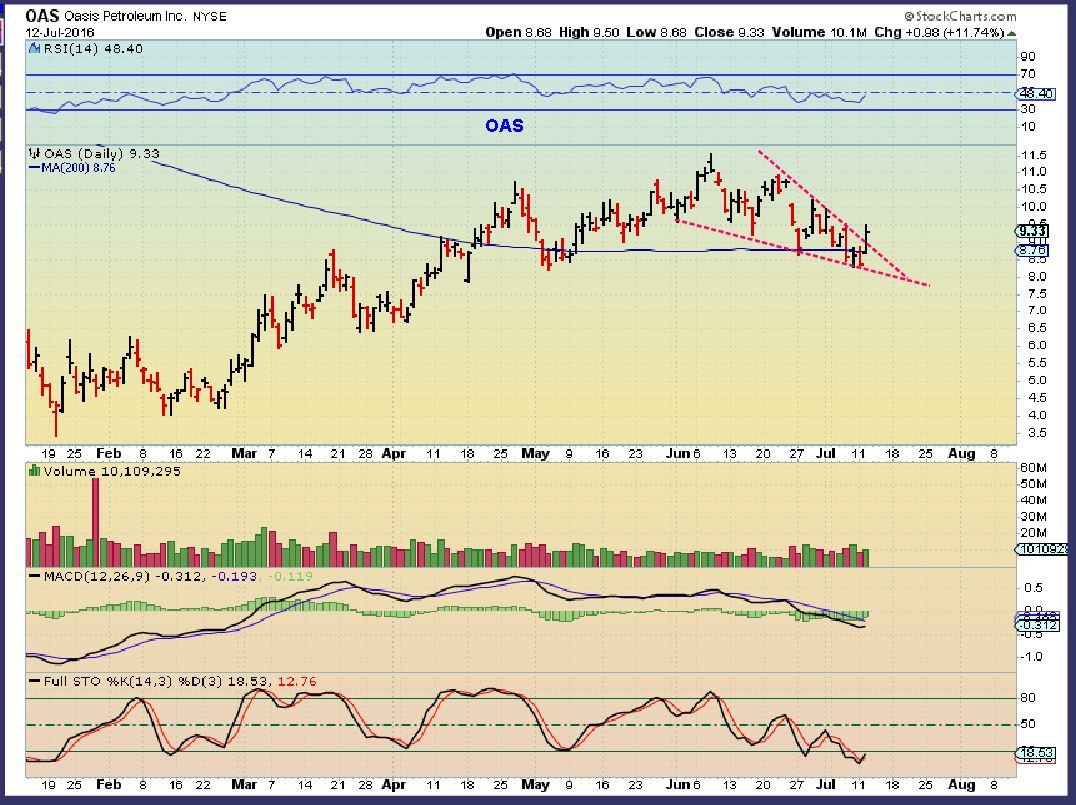
Task: Click the 40M label on the volume axis
Action: coord(1033,500)
